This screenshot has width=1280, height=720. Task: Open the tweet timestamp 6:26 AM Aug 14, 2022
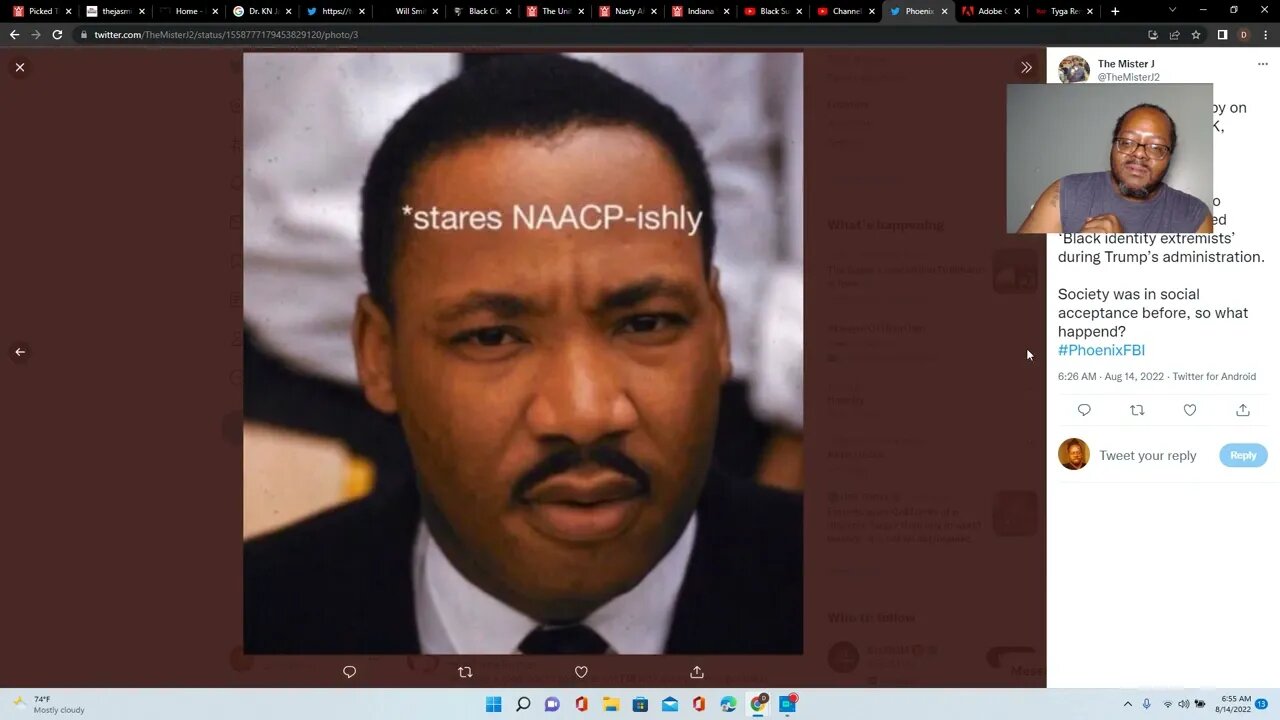click(1111, 377)
